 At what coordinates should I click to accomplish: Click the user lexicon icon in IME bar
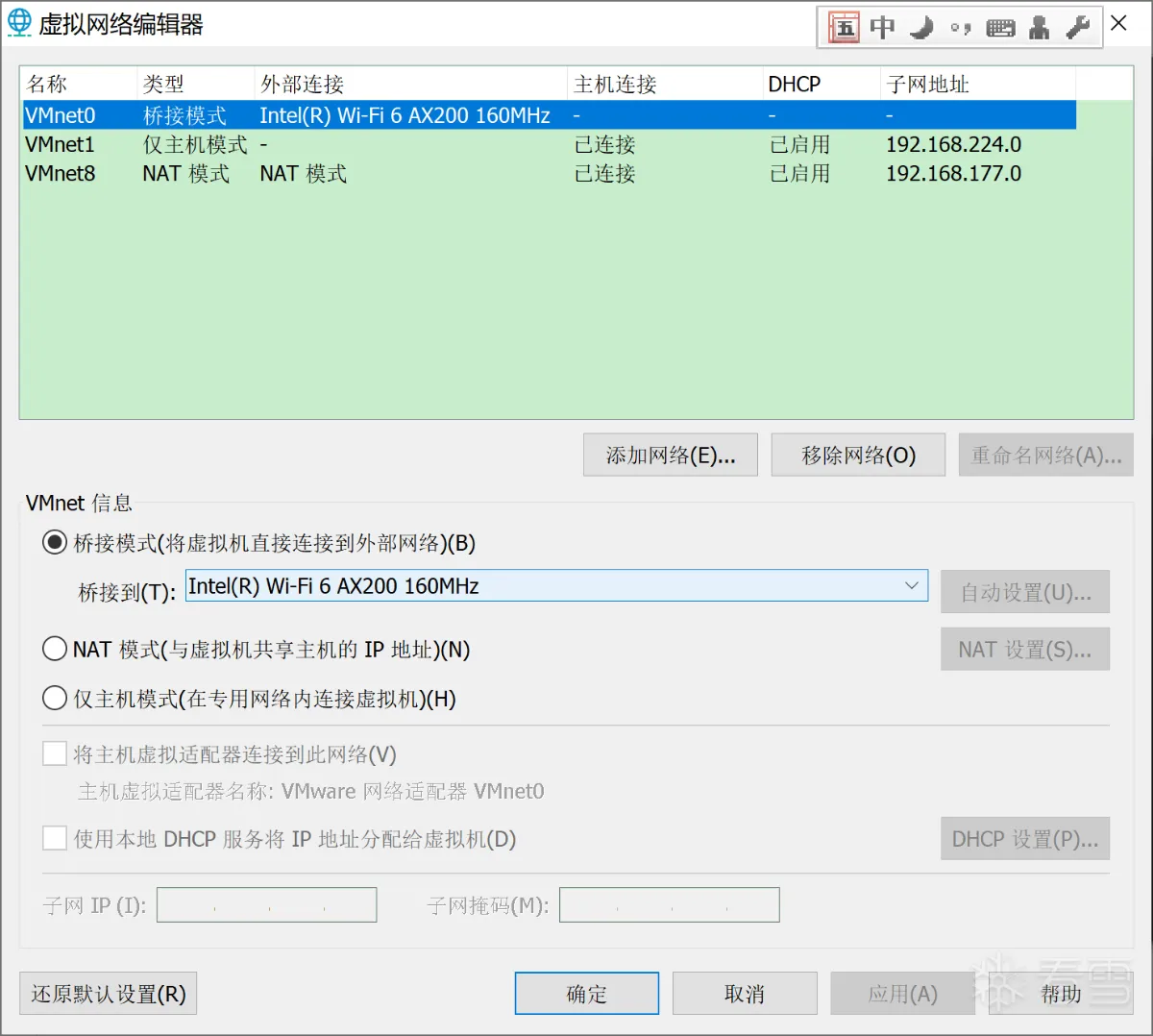1038,27
